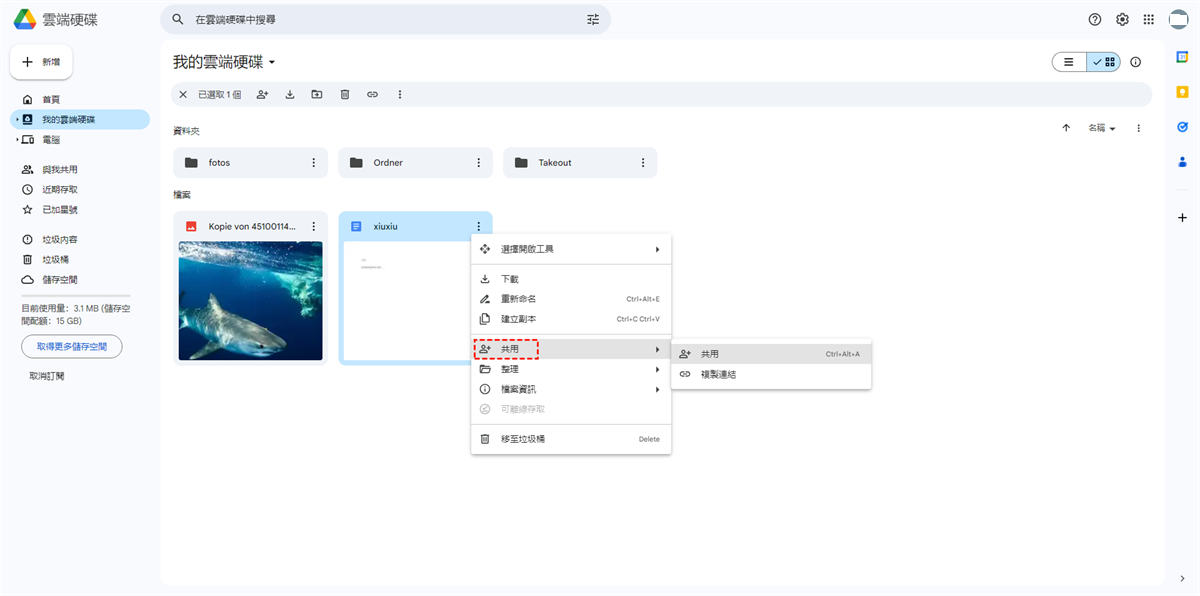Viewport: 1200px width, 596px height.
Task: Open more options beside the 名稱 sort button
Action: [x=1138, y=128]
